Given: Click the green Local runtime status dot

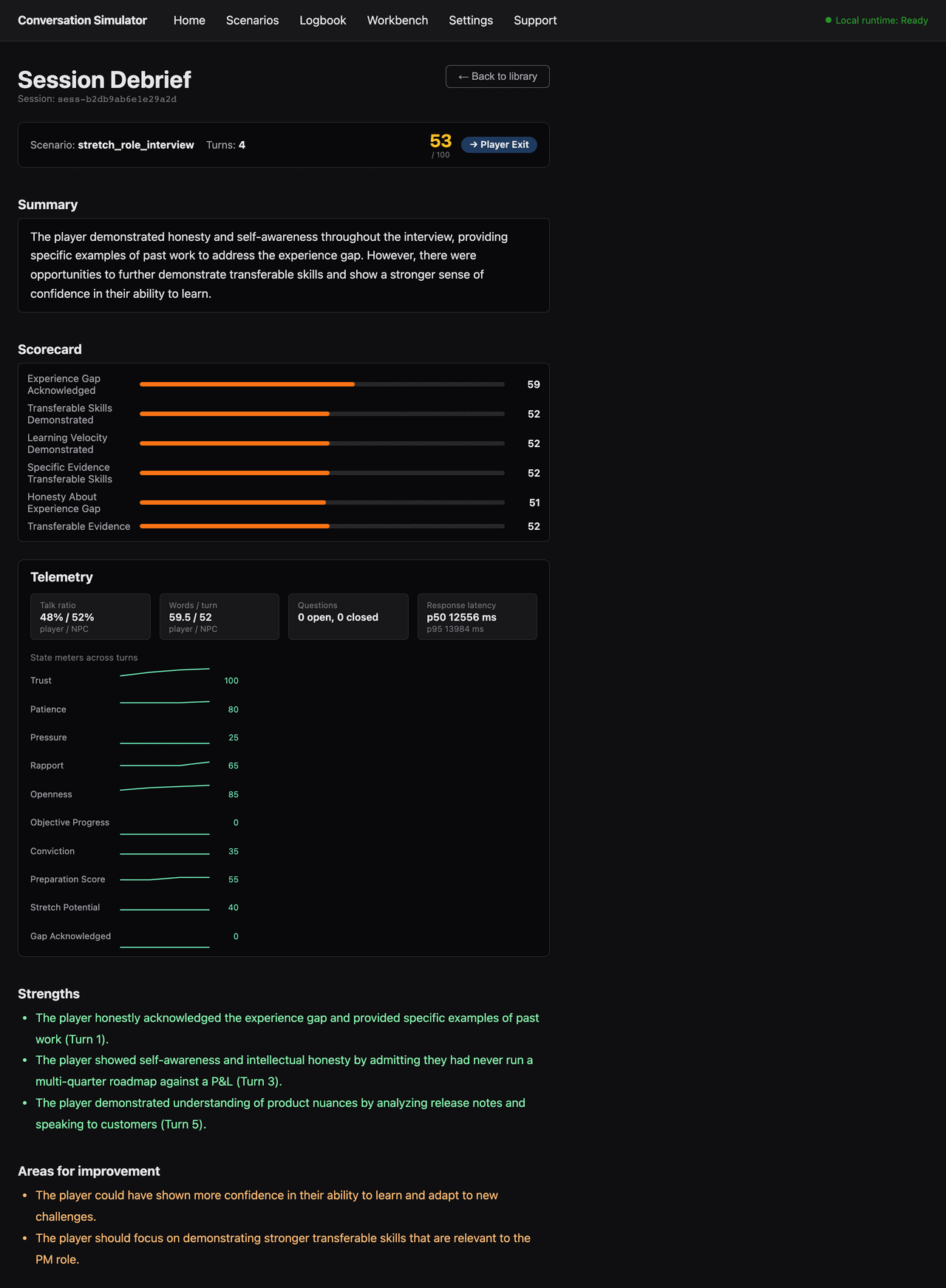Looking at the screenshot, I should coord(828,20).
